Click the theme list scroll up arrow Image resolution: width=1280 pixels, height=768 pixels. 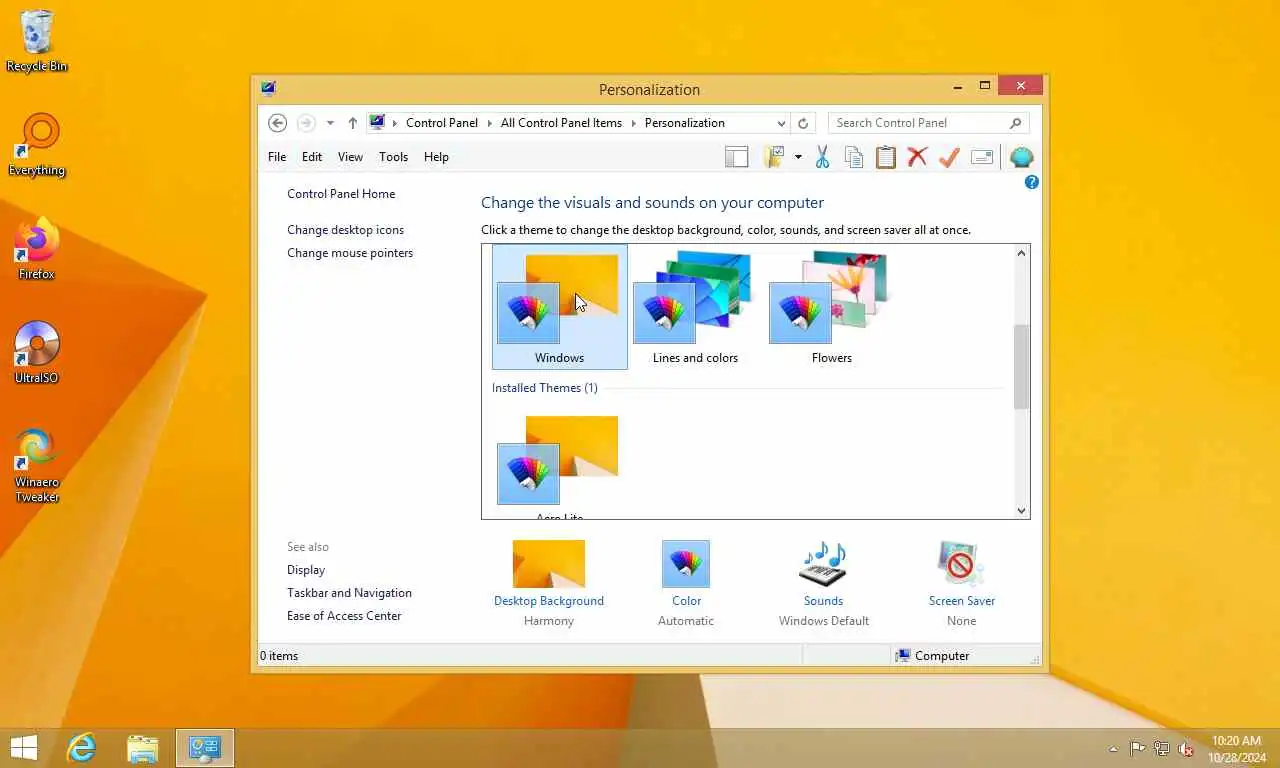coord(1021,253)
